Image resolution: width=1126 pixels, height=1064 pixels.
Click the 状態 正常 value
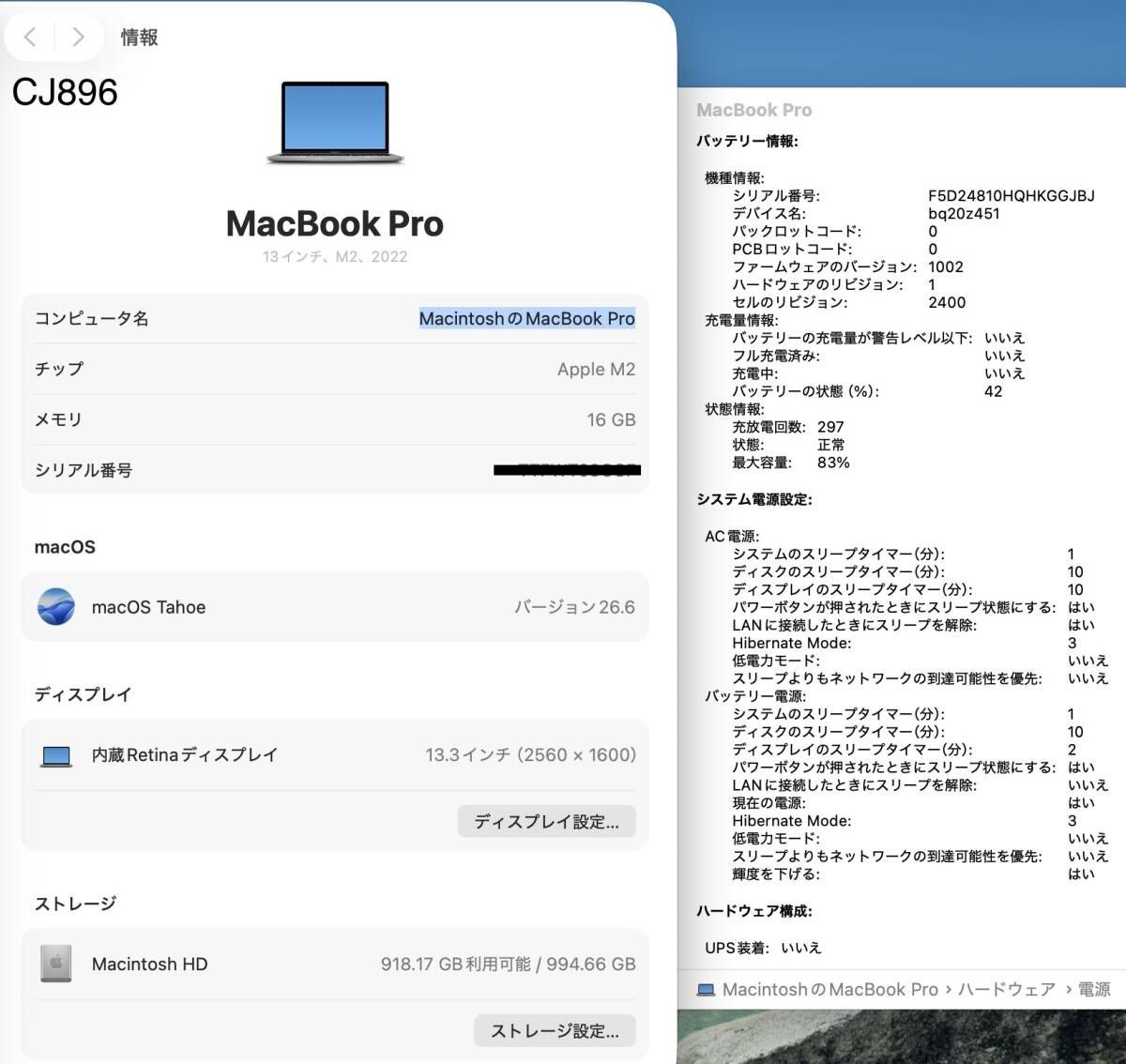pyautogui.click(x=830, y=446)
